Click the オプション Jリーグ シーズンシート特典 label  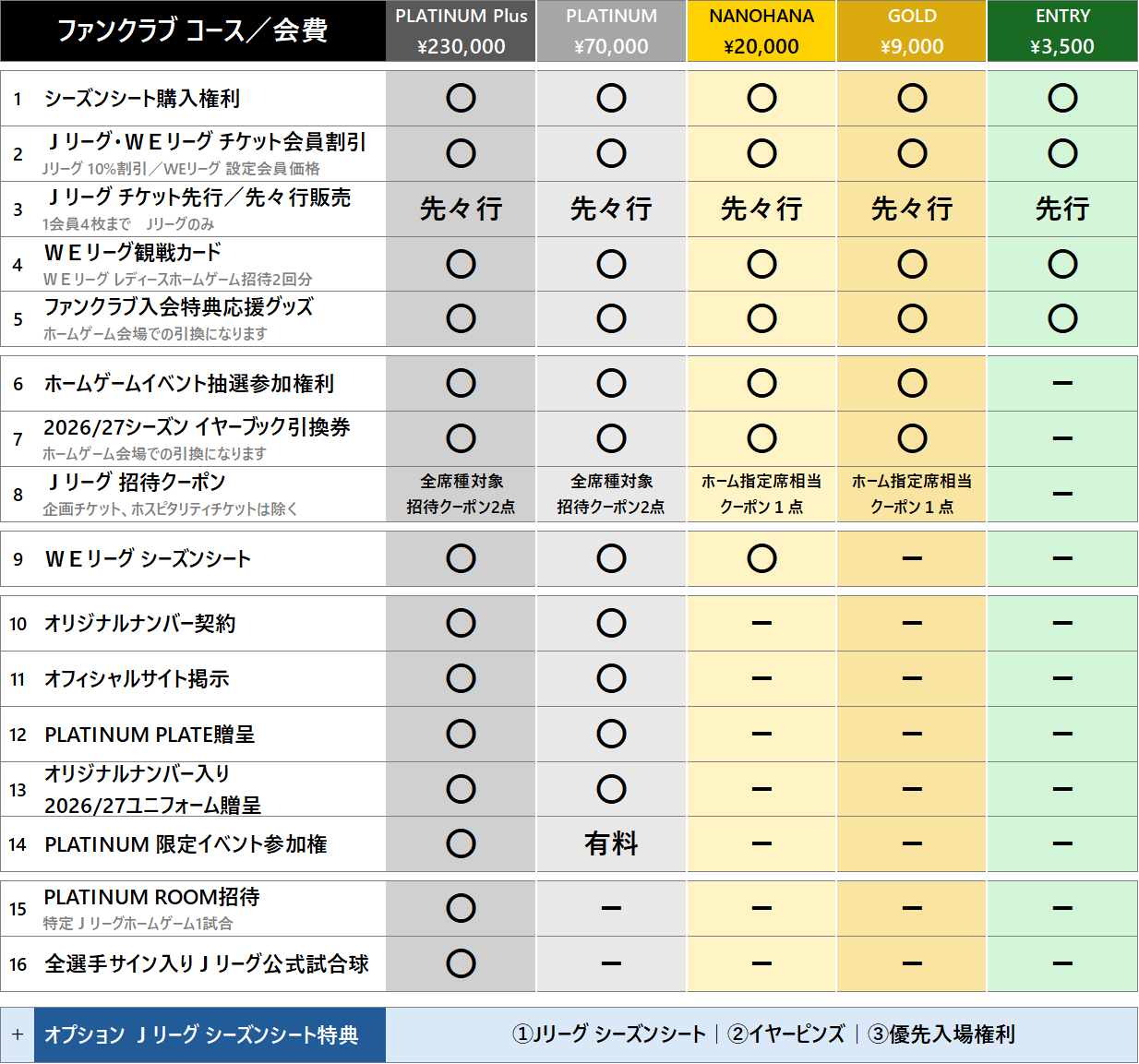click(201, 1034)
